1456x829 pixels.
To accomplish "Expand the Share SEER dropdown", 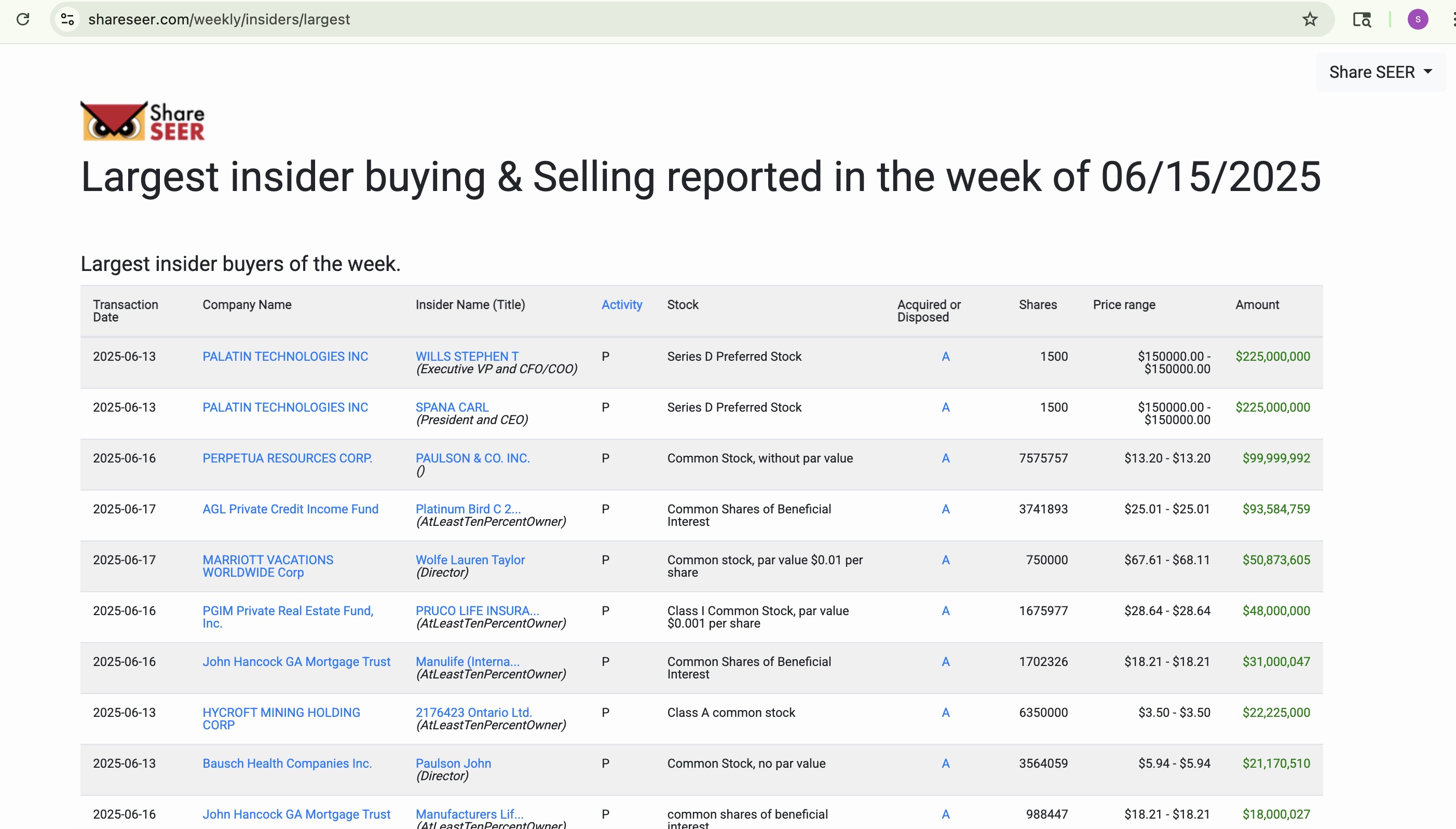I will 1381,71.
